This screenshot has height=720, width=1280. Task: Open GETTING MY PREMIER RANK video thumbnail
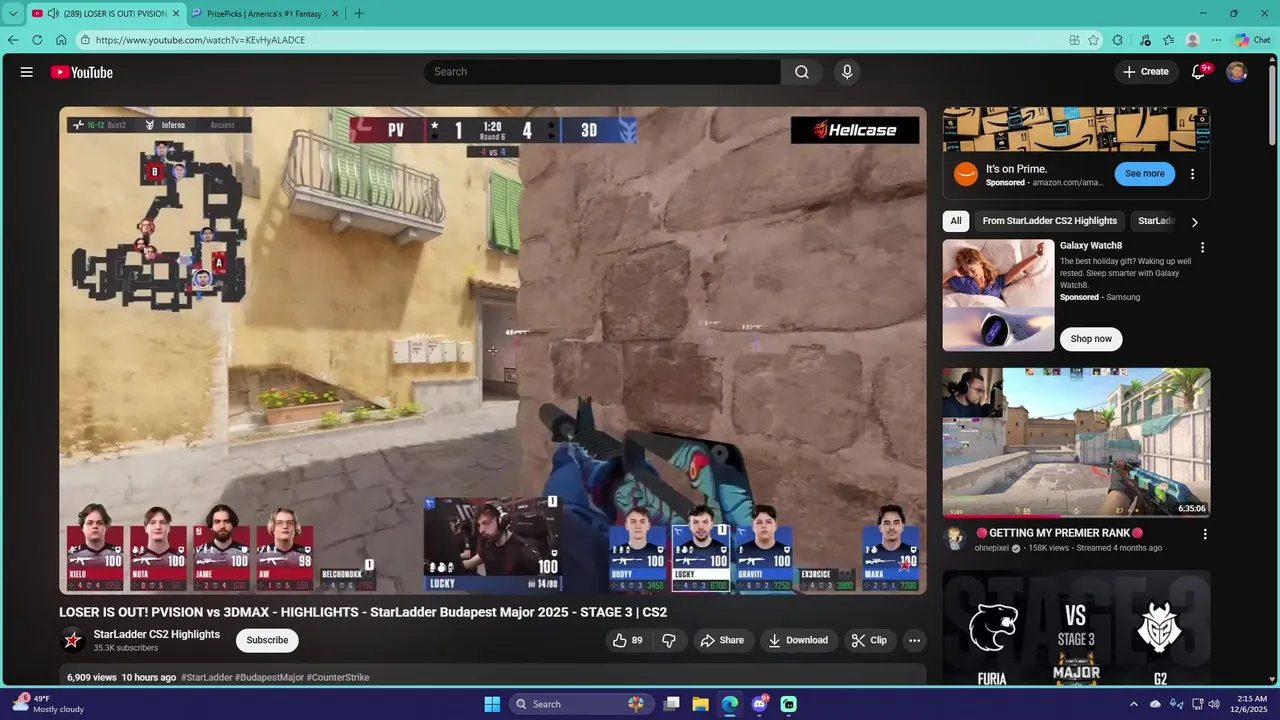1076,443
